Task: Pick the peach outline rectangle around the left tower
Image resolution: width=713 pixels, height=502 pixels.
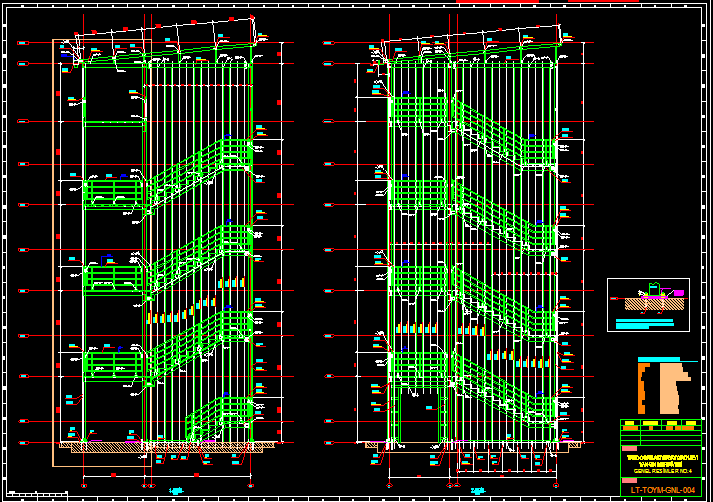Action: click(102, 253)
